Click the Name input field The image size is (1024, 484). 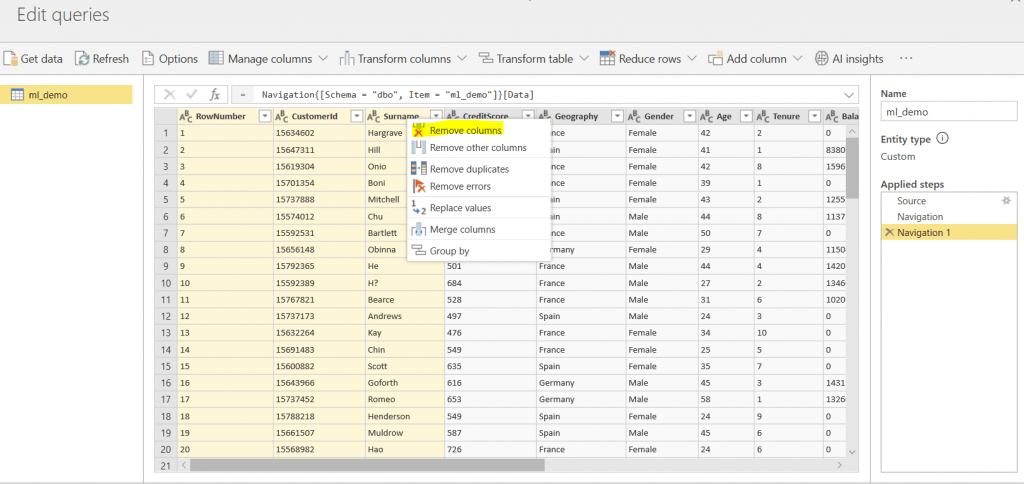948,113
